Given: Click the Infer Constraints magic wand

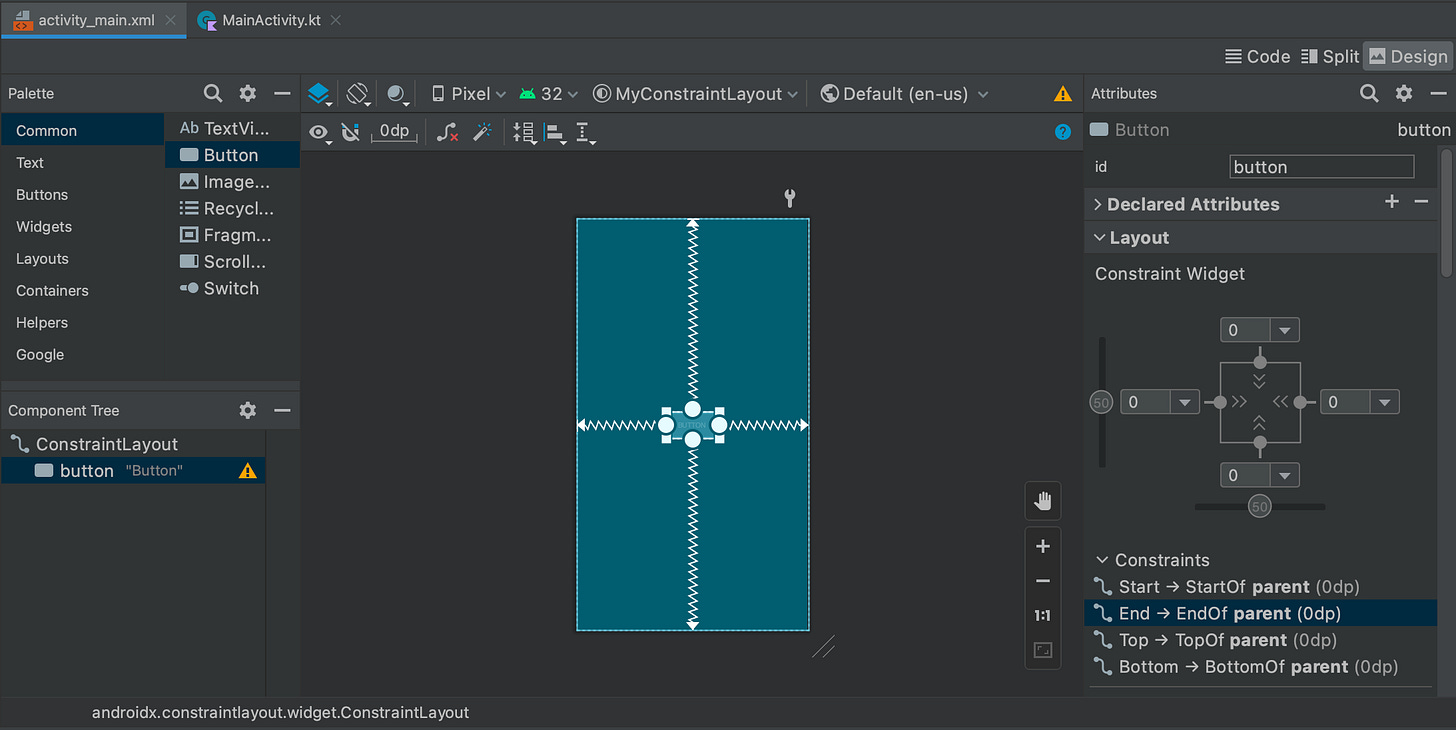Looking at the screenshot, I should click(482, 132).
